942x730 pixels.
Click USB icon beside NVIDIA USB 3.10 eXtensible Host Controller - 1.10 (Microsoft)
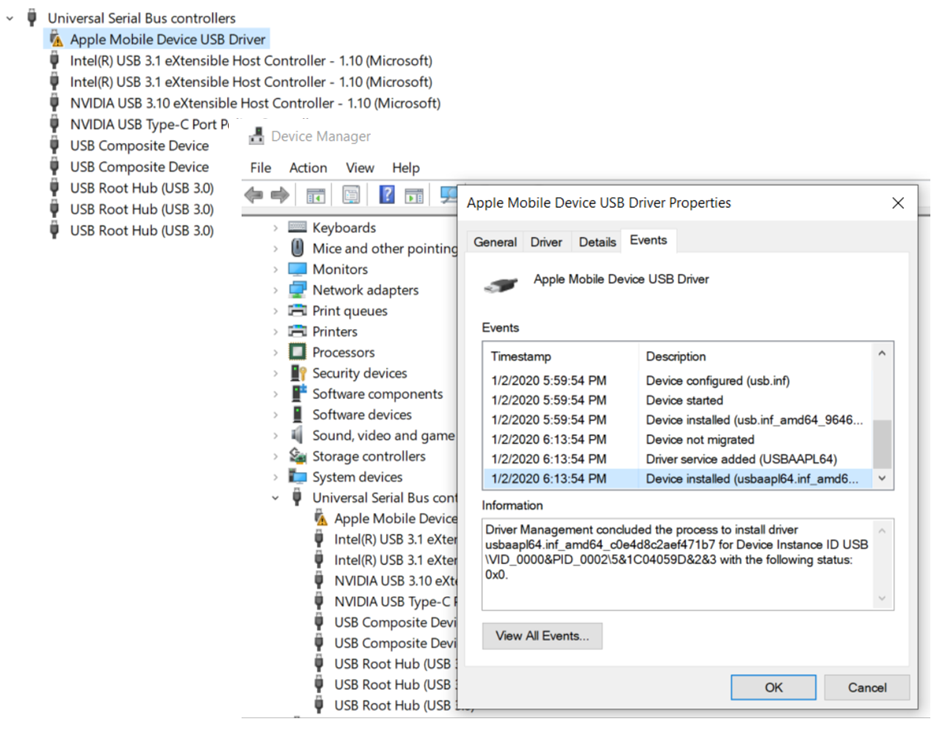point(54,103)
